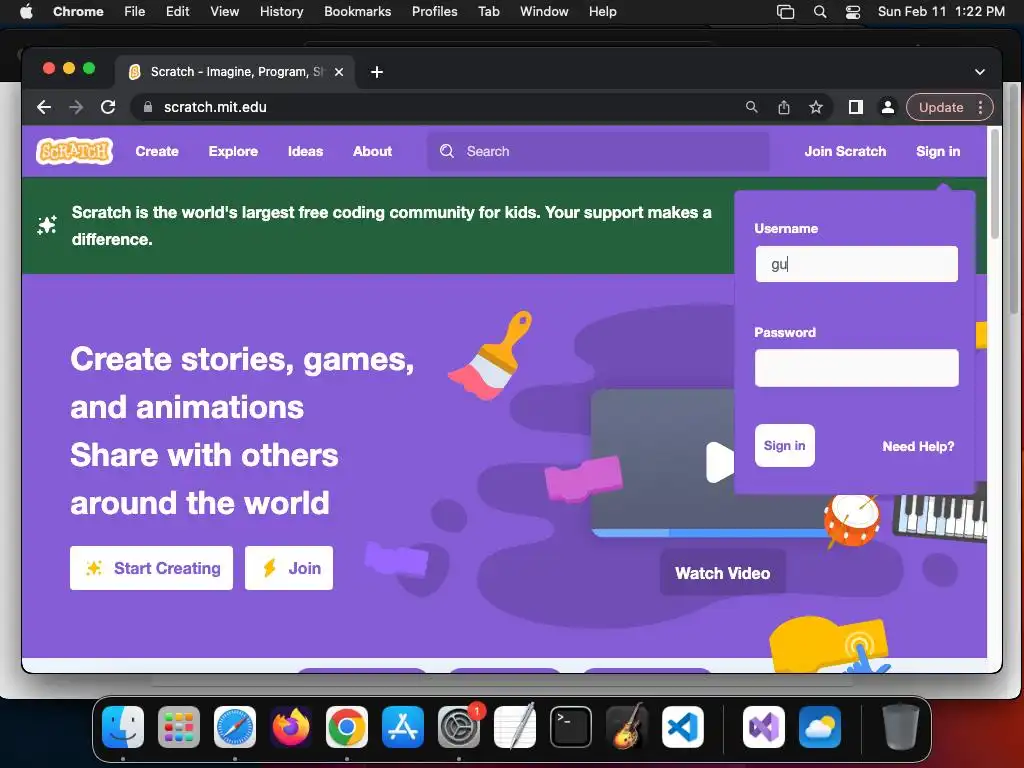
Task: Toggle the Sign in dropdown in the navbar
Action: coord(938,151)
